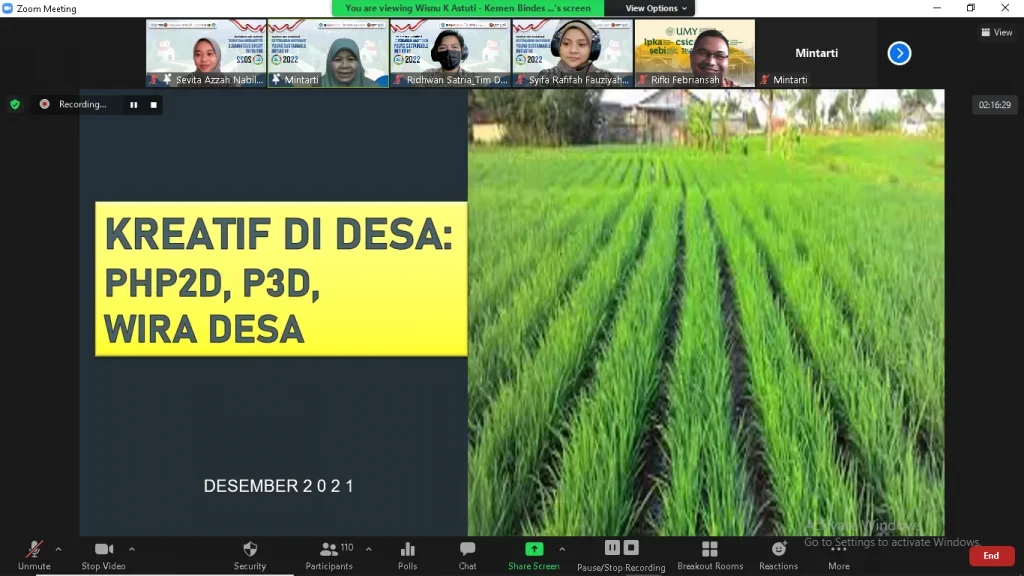Open the View Options dropdown
Image resolution: width=1024 pixels, height=576 pixels.
click(x=656, y=8)
